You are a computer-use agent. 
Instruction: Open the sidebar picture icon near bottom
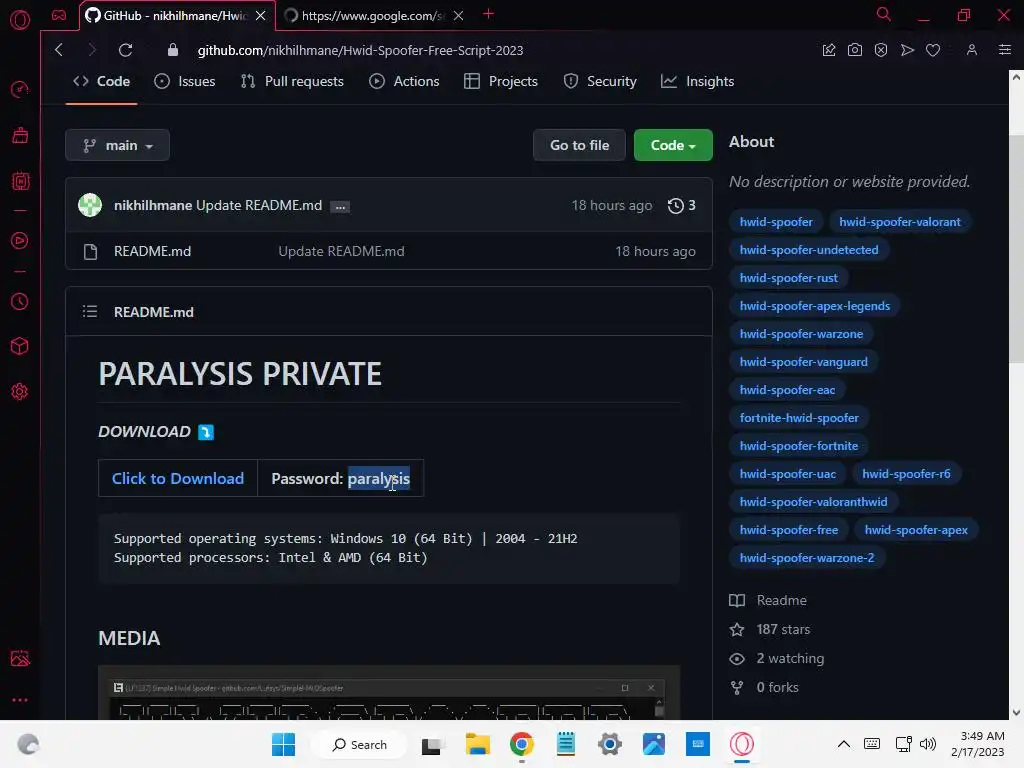20,658
